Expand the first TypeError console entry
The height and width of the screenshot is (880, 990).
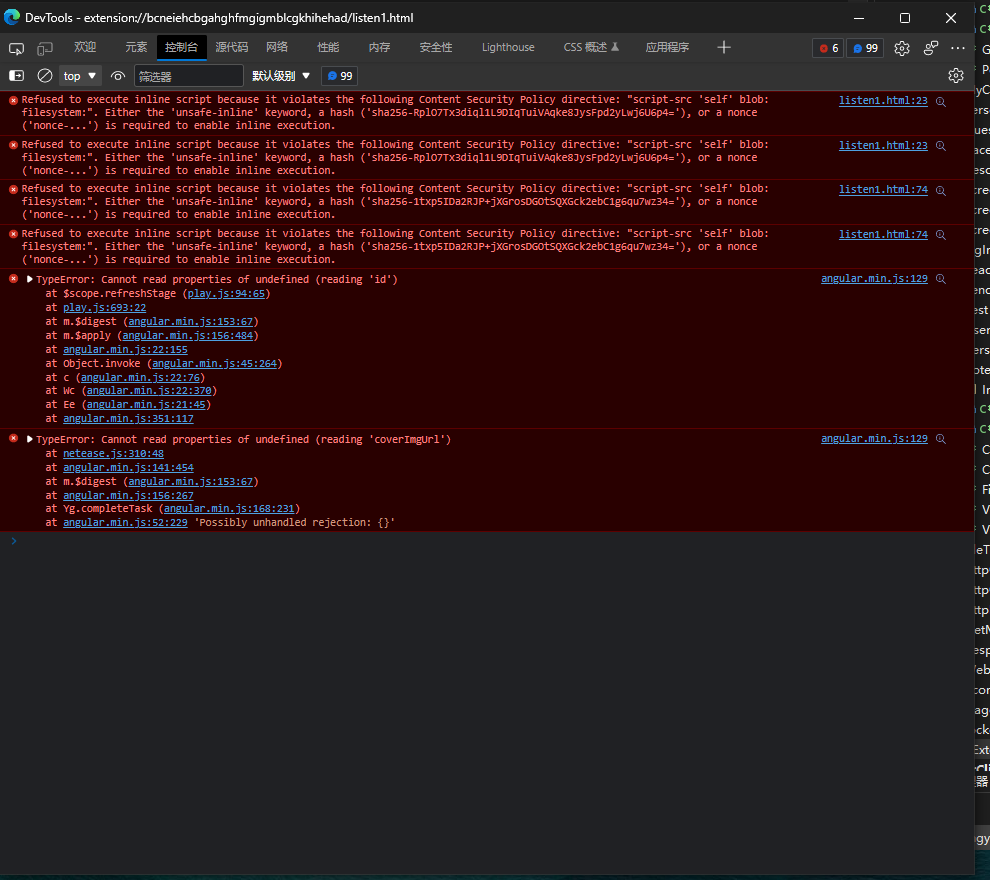click(28, 278)
